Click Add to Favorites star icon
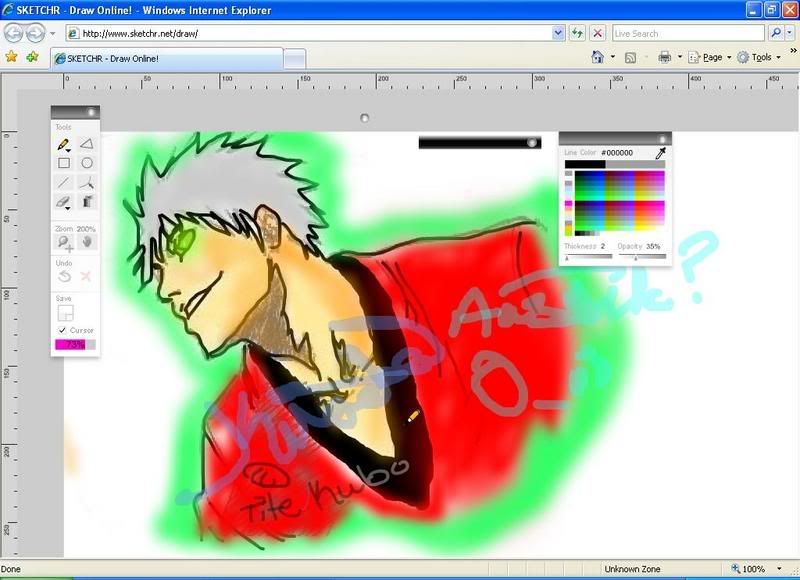 32,57
